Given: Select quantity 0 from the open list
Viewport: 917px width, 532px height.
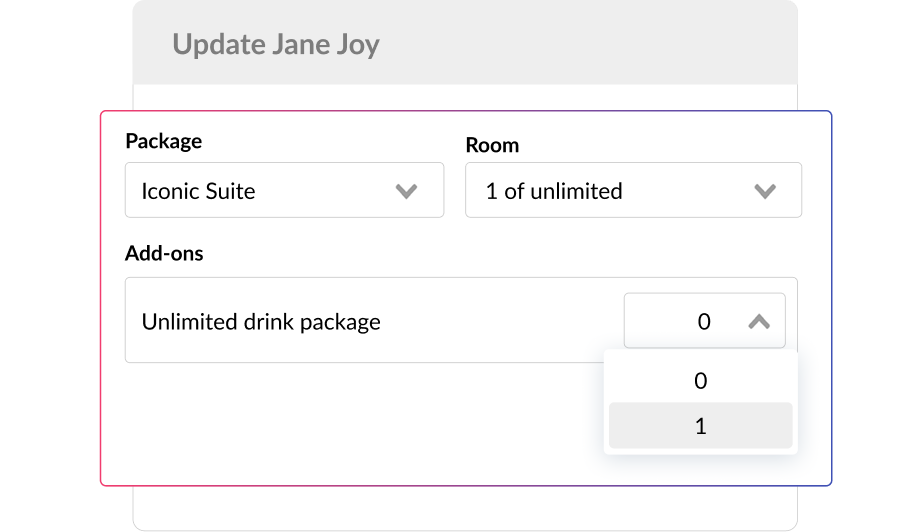Looking at the screenshot, I should (700, 381).
